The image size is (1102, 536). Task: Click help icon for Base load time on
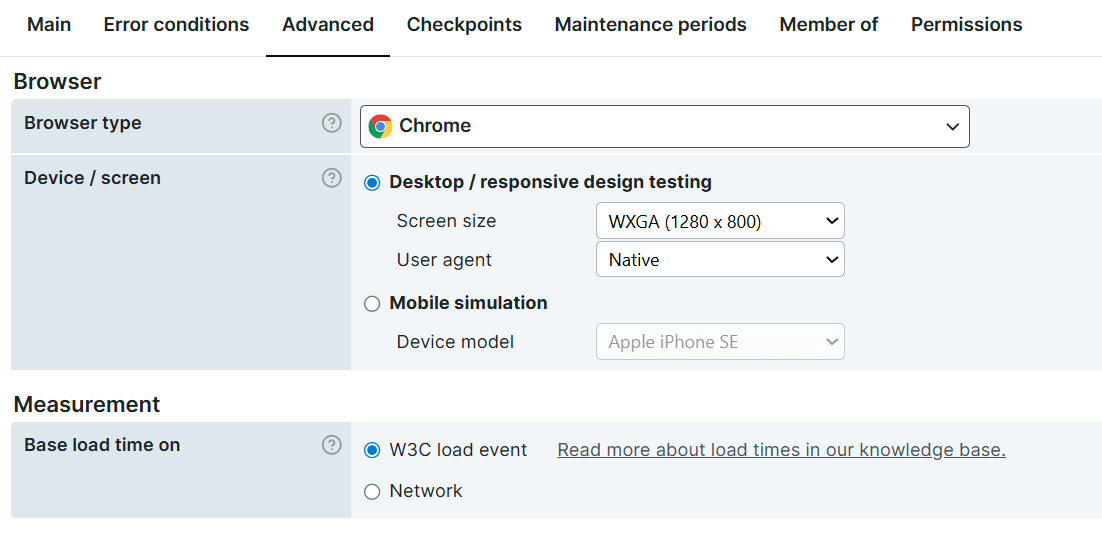[332, 445]
